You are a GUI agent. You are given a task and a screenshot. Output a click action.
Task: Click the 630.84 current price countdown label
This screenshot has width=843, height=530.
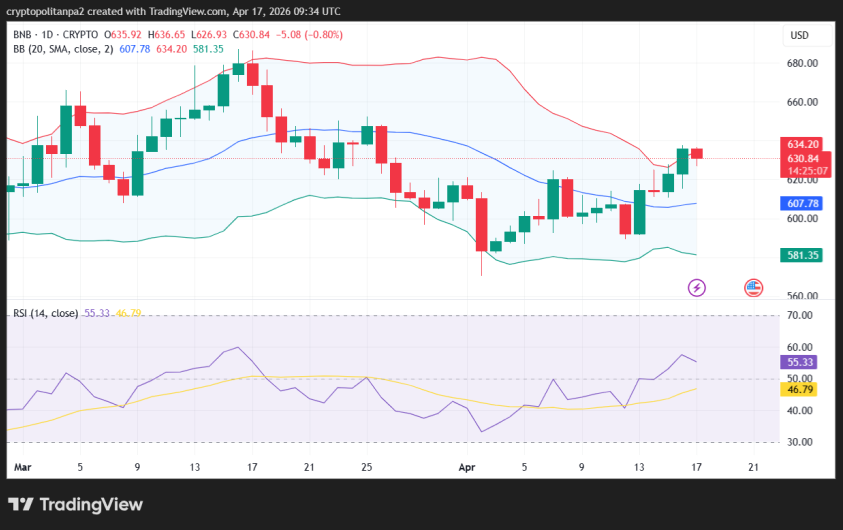802,164
